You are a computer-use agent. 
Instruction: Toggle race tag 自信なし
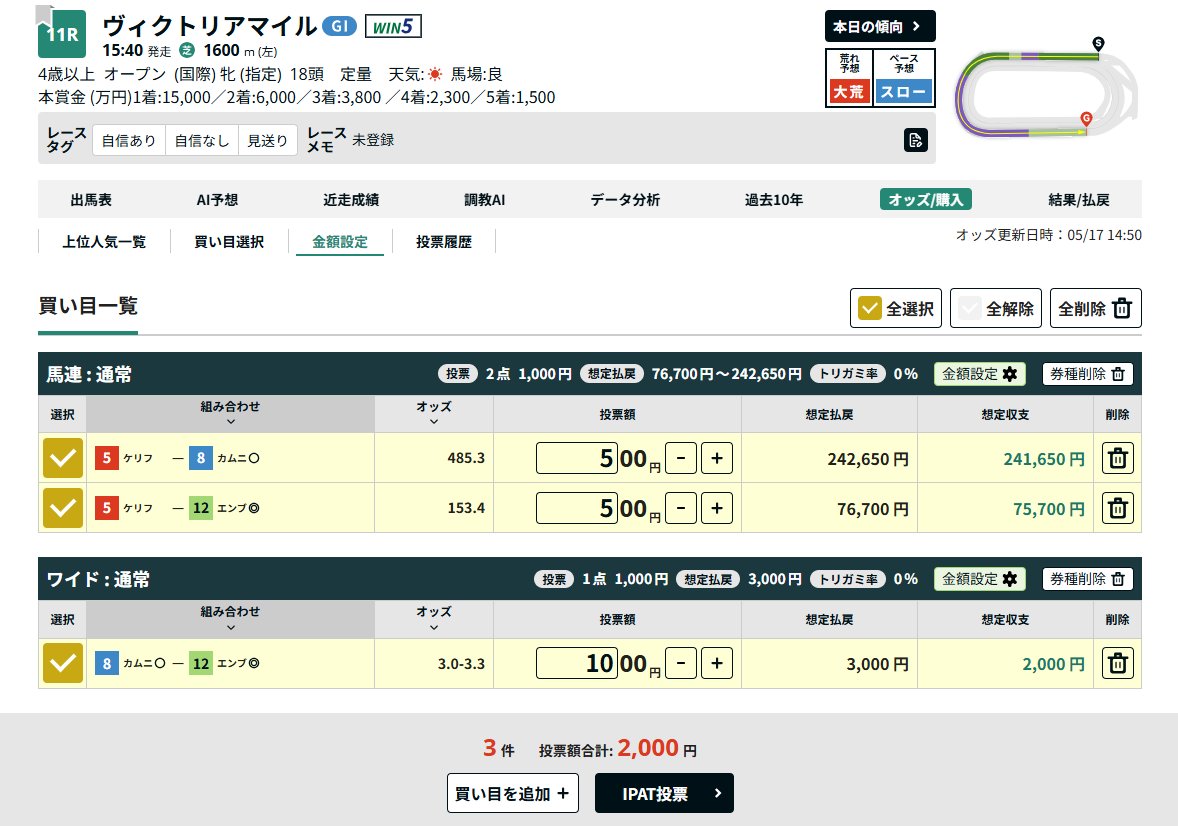click(x=201, y=141)
